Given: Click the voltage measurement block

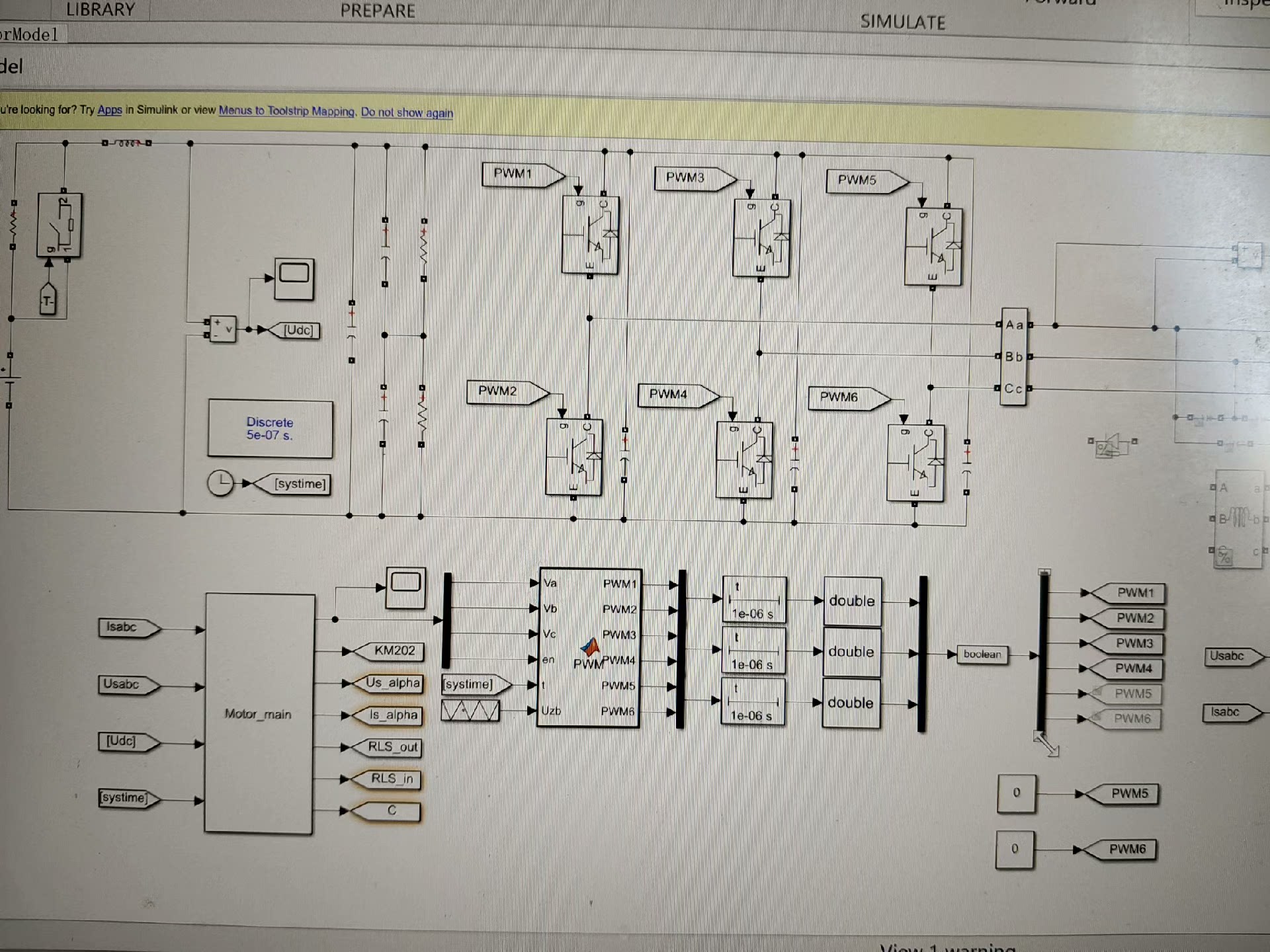Looking at the screenshot, I should point(222,329).
